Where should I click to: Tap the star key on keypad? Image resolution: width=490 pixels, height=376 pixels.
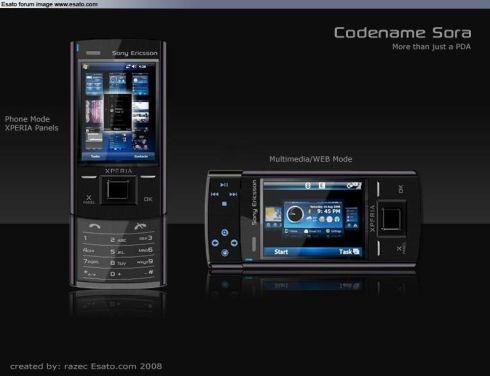90,273
